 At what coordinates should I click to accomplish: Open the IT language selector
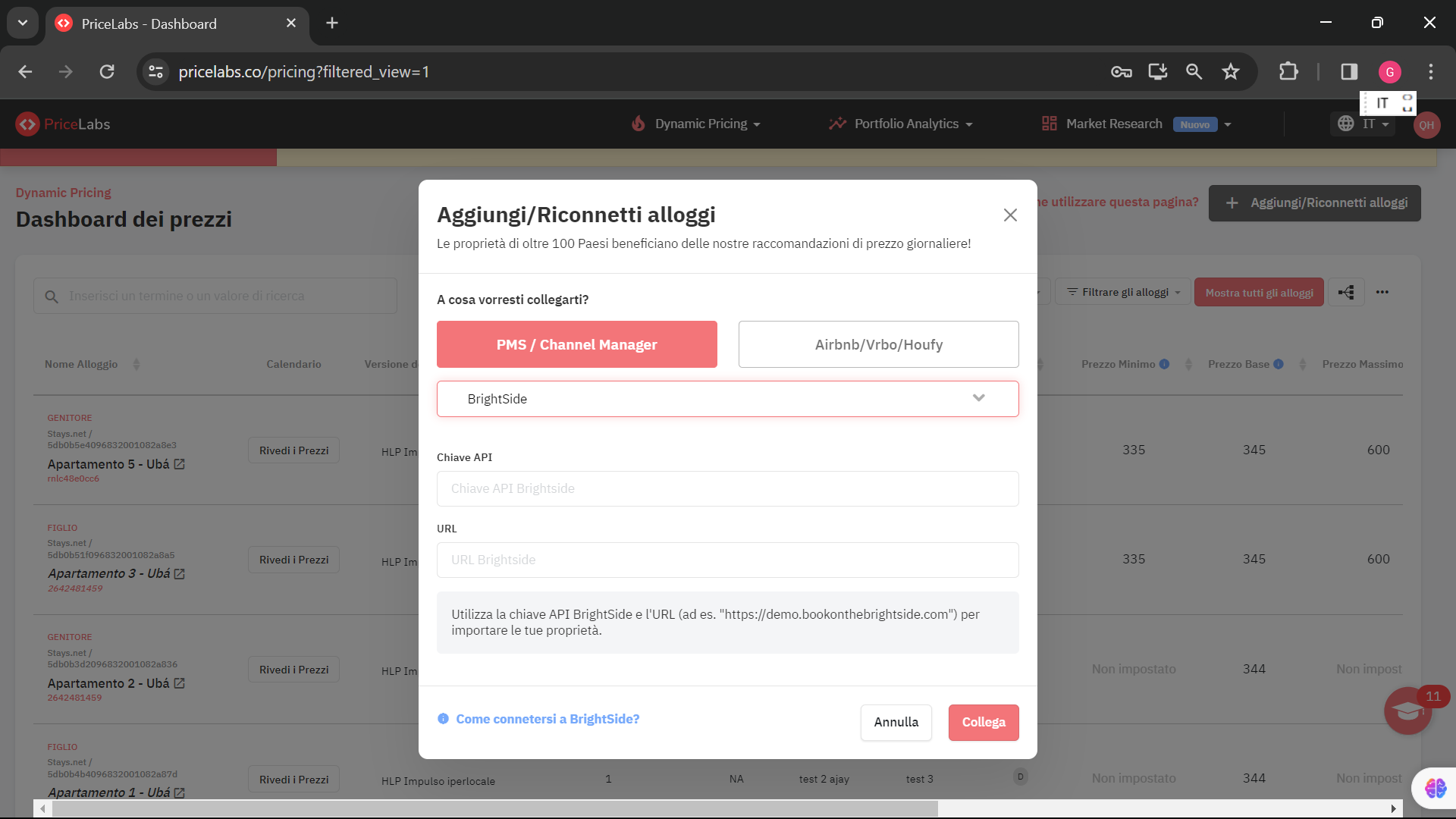[1363, 124]
